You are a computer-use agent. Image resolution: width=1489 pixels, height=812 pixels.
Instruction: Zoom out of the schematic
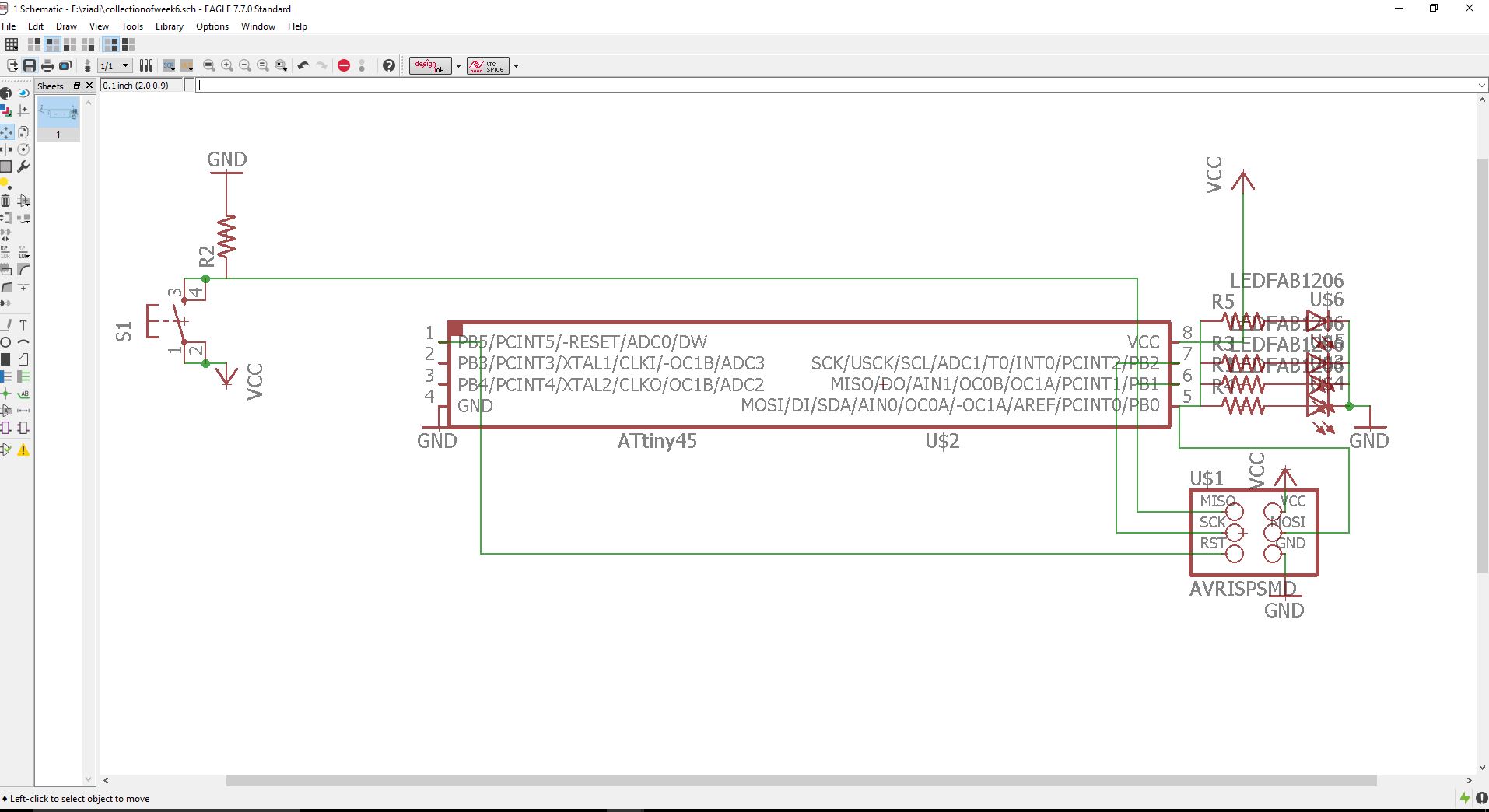coord(245,66)
